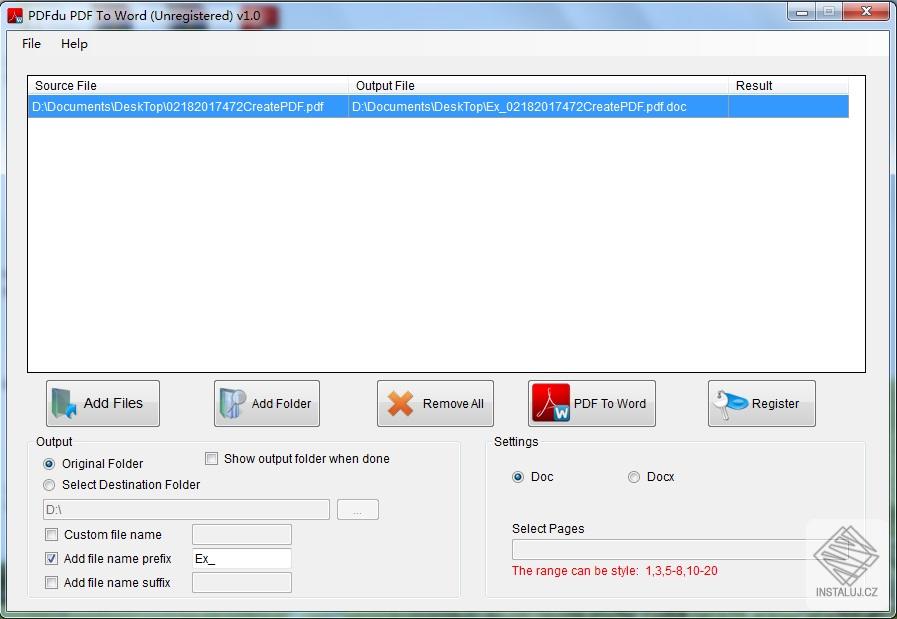The width and height of the screenshot is (897, 619).
Task: Select the Original Folder radio button
Action: 49,464
